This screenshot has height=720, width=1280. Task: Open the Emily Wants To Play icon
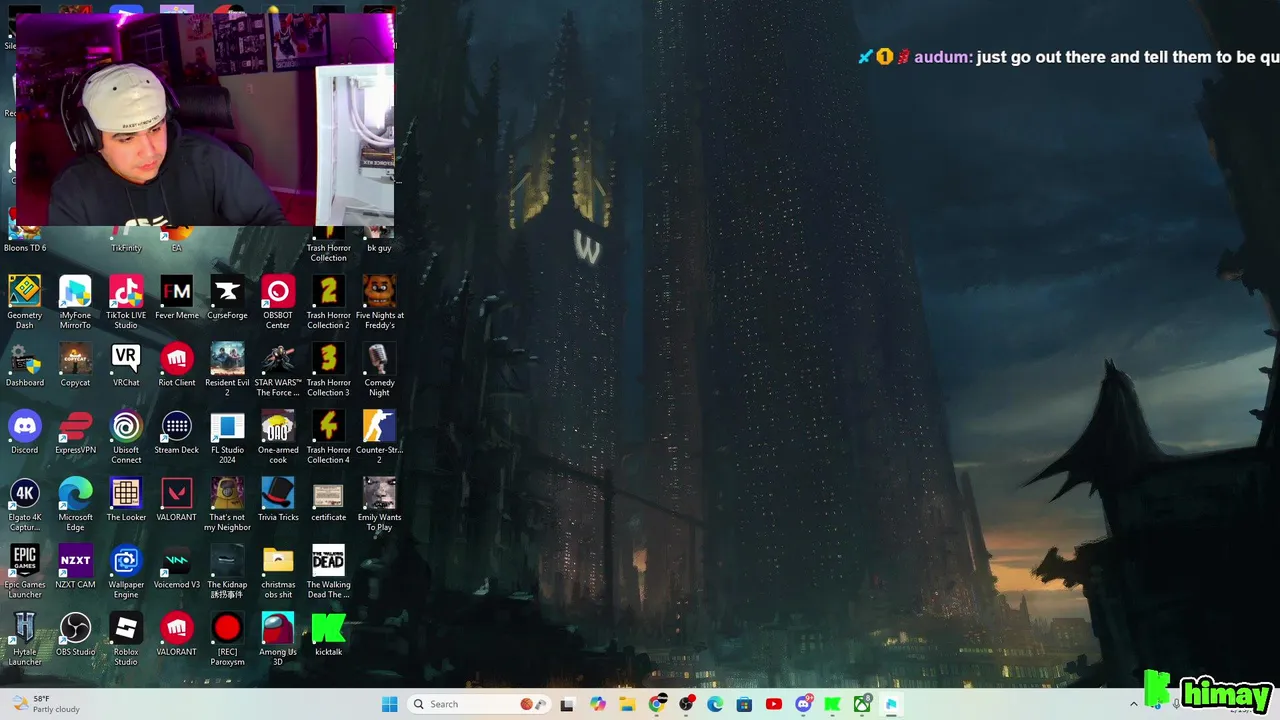click(379, 504)
